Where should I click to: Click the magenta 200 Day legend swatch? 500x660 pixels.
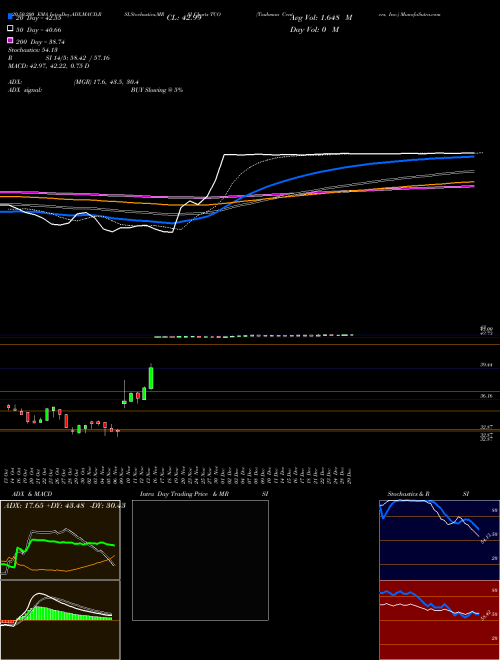point(10,41)
